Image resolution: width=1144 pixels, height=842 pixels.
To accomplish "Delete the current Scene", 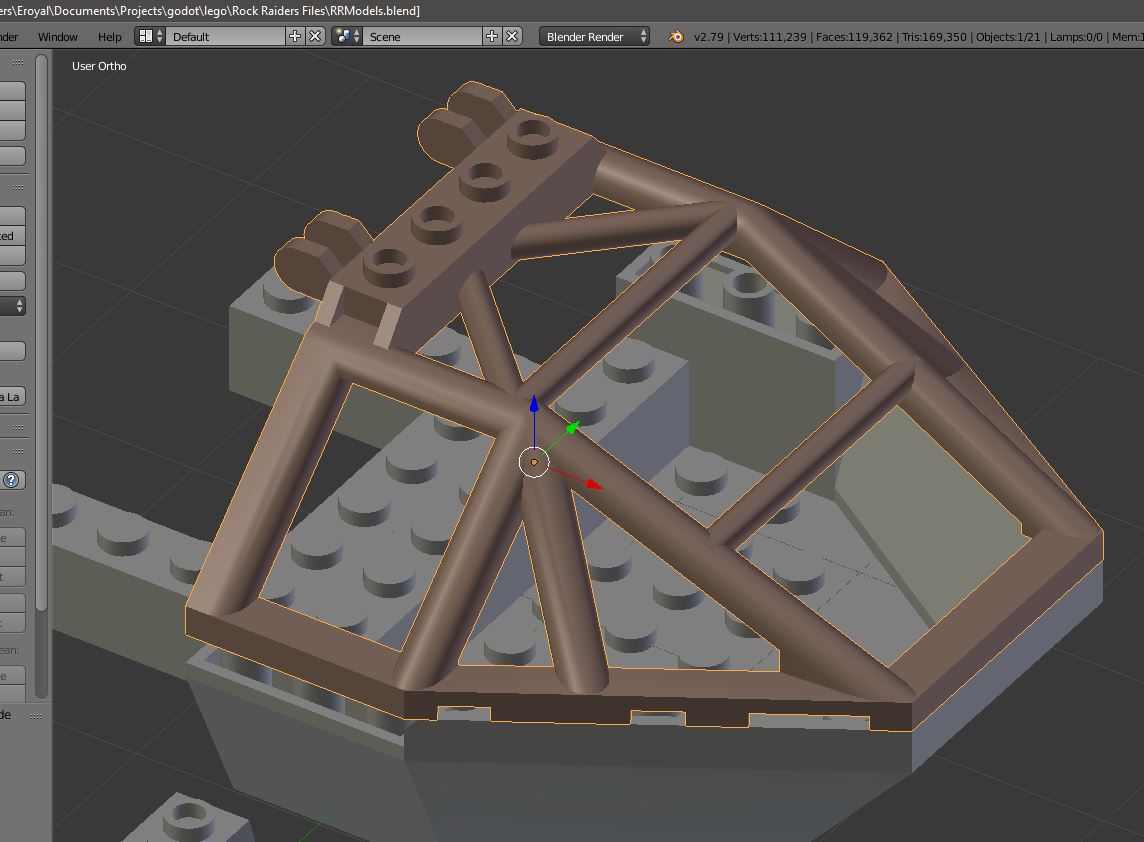I will [512, 36].
